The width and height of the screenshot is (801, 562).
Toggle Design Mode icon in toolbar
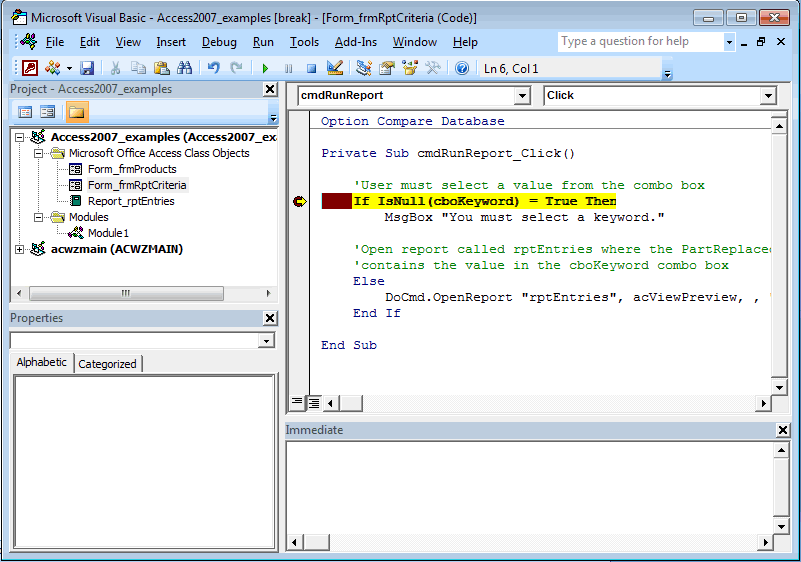coord(335,68)
